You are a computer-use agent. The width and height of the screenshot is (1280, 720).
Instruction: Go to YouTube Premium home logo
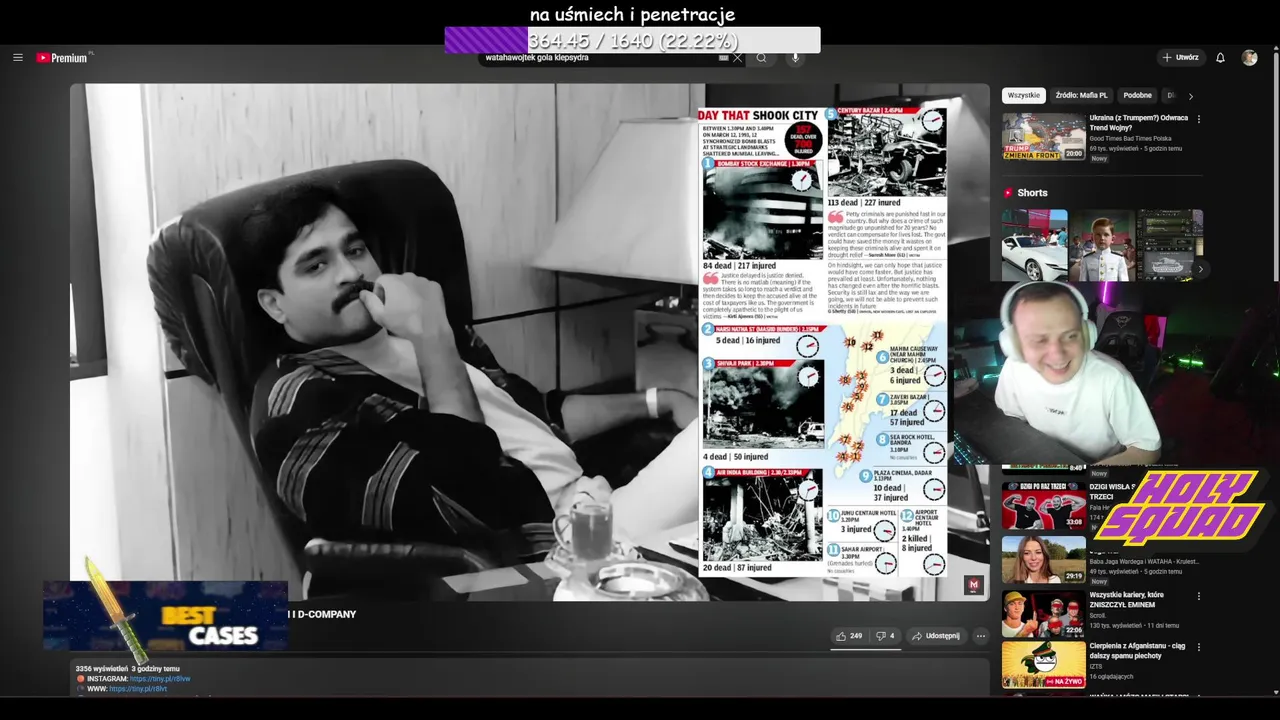pos(63,58)
